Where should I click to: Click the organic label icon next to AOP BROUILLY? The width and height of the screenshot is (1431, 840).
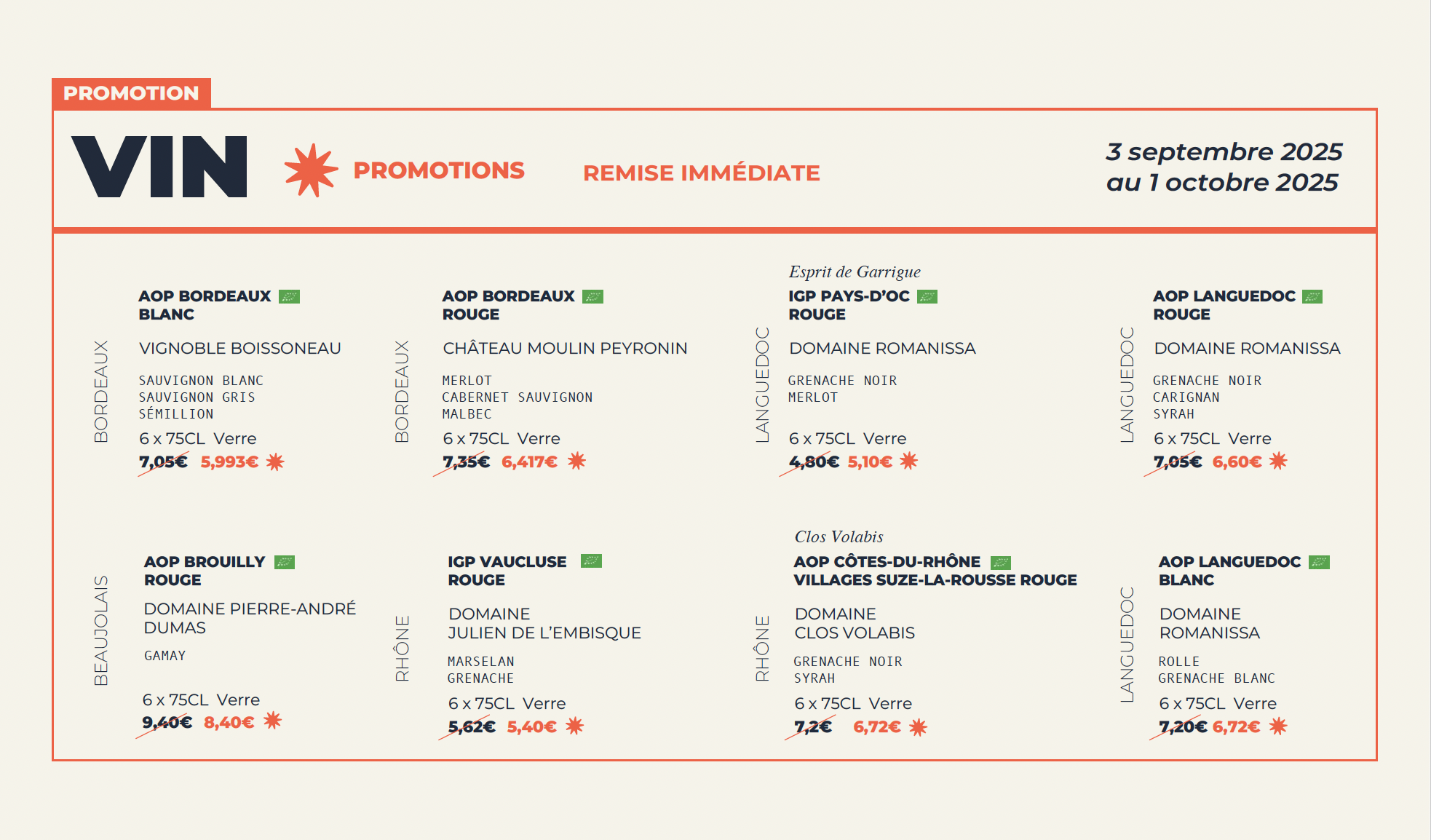tap(285, 562)
